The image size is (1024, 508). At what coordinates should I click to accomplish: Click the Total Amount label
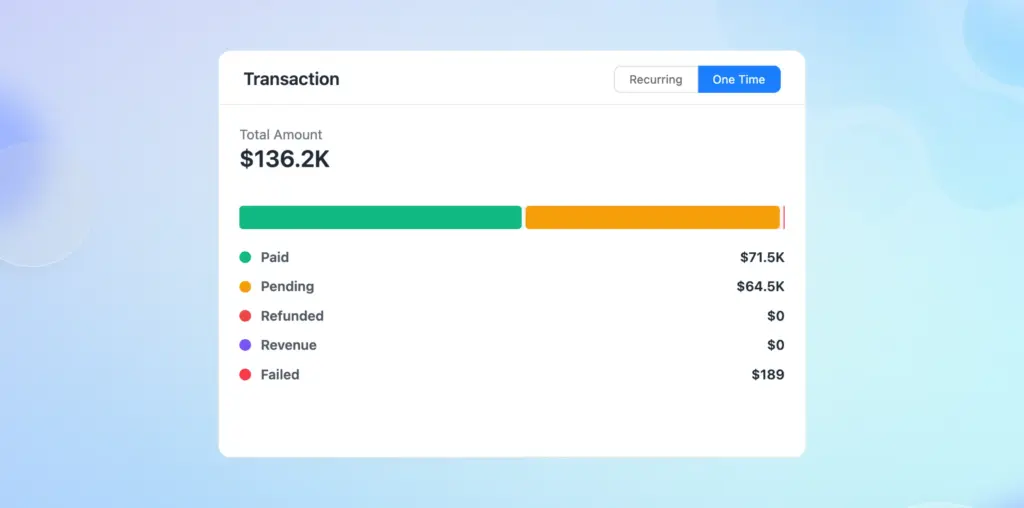pos(281,135)
